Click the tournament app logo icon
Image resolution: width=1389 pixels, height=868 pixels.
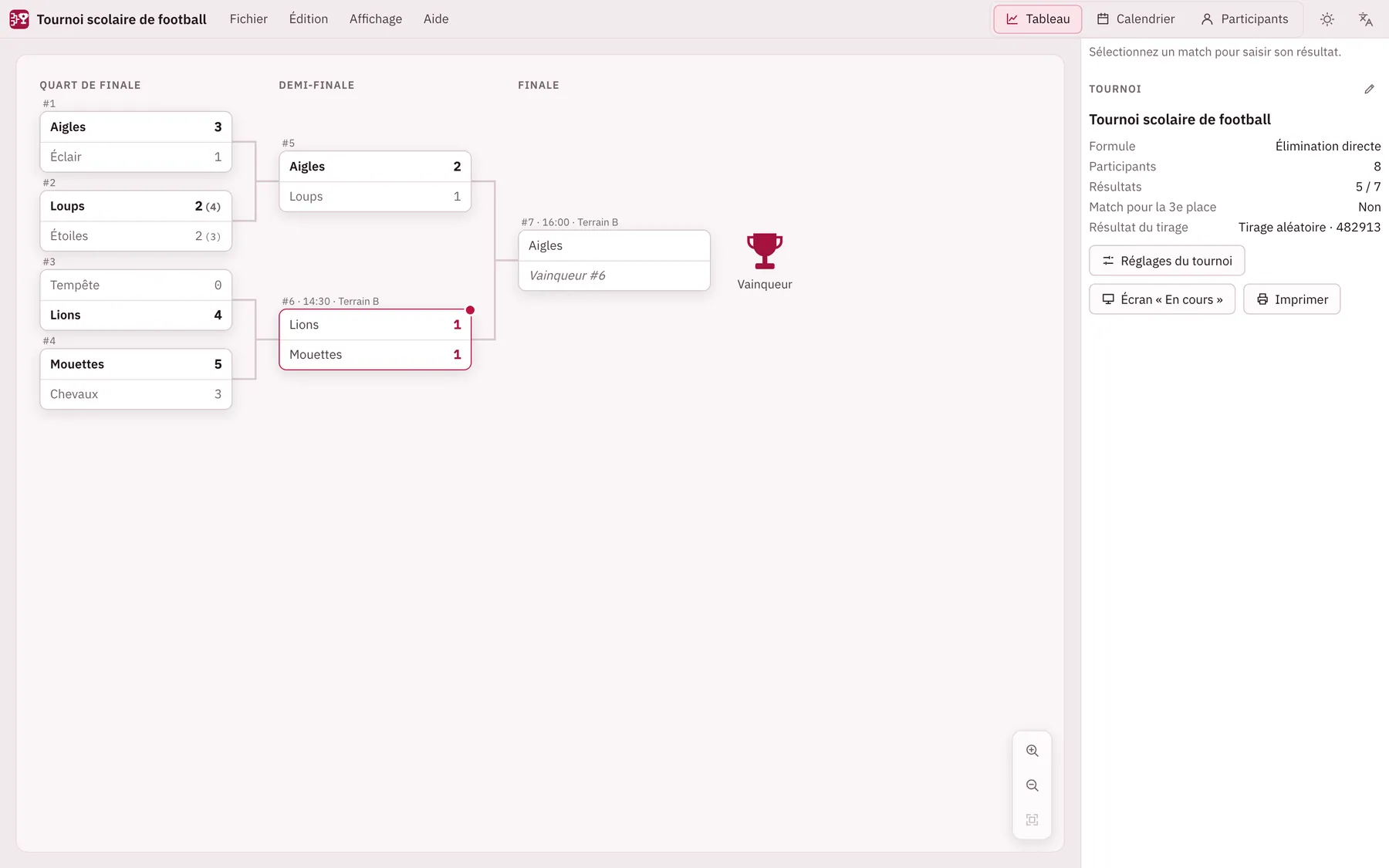click(x=19, y=19)
